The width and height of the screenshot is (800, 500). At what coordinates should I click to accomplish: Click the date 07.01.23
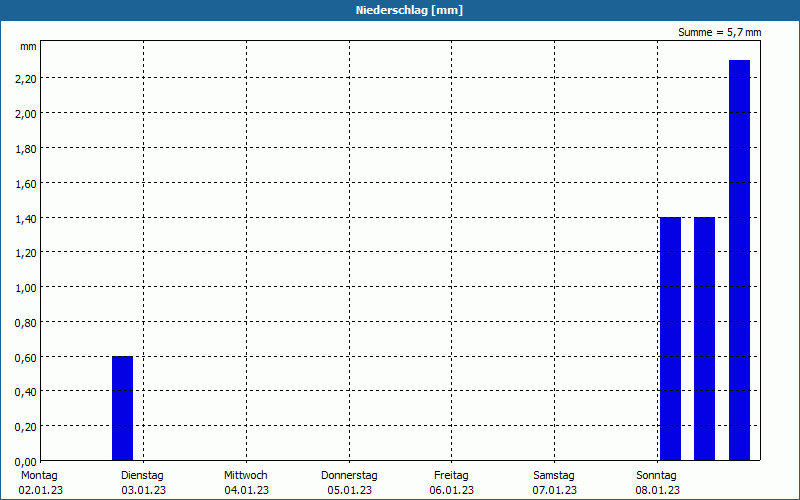pos(555,491)
